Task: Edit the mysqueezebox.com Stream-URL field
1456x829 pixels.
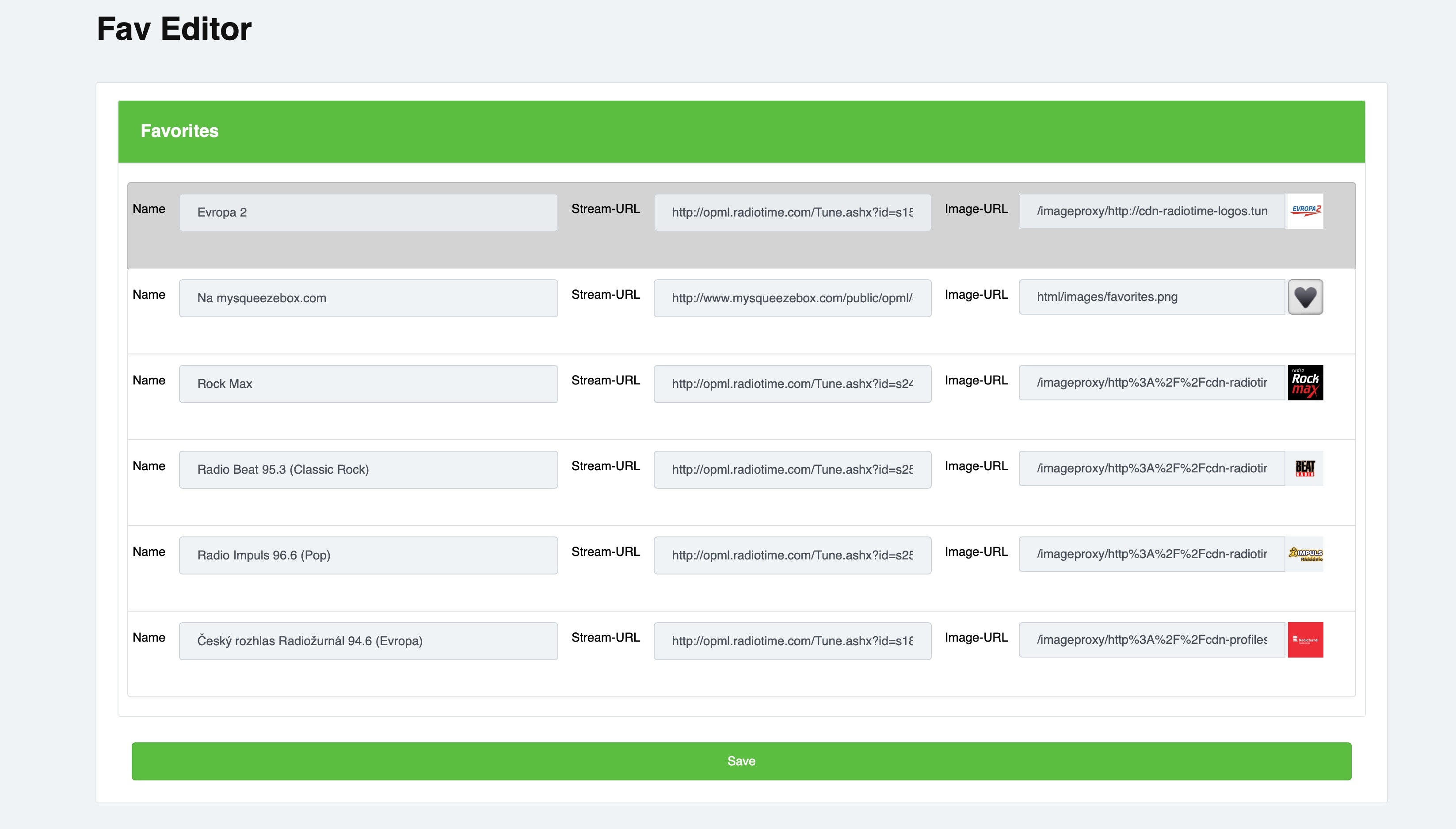Action: pos(792,298)
